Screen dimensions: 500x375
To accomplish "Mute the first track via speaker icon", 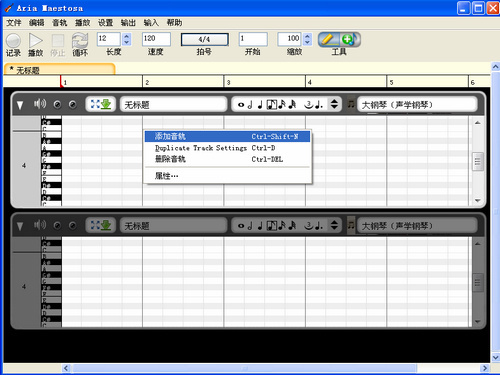I will (x=40, y=104).
